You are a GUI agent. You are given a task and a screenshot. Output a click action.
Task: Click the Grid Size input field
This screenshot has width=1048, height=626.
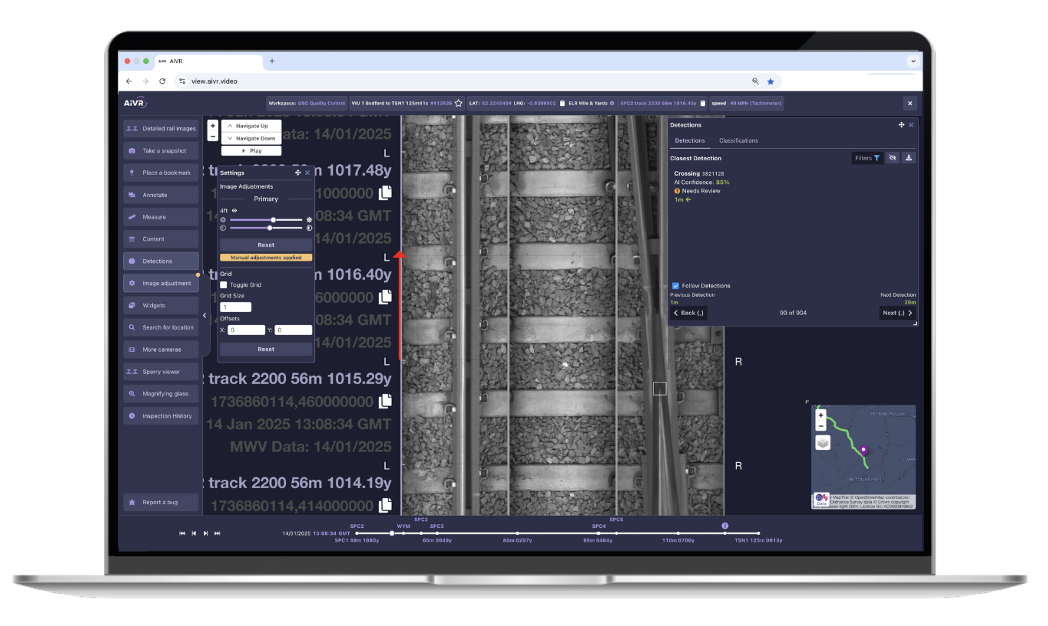236,307
